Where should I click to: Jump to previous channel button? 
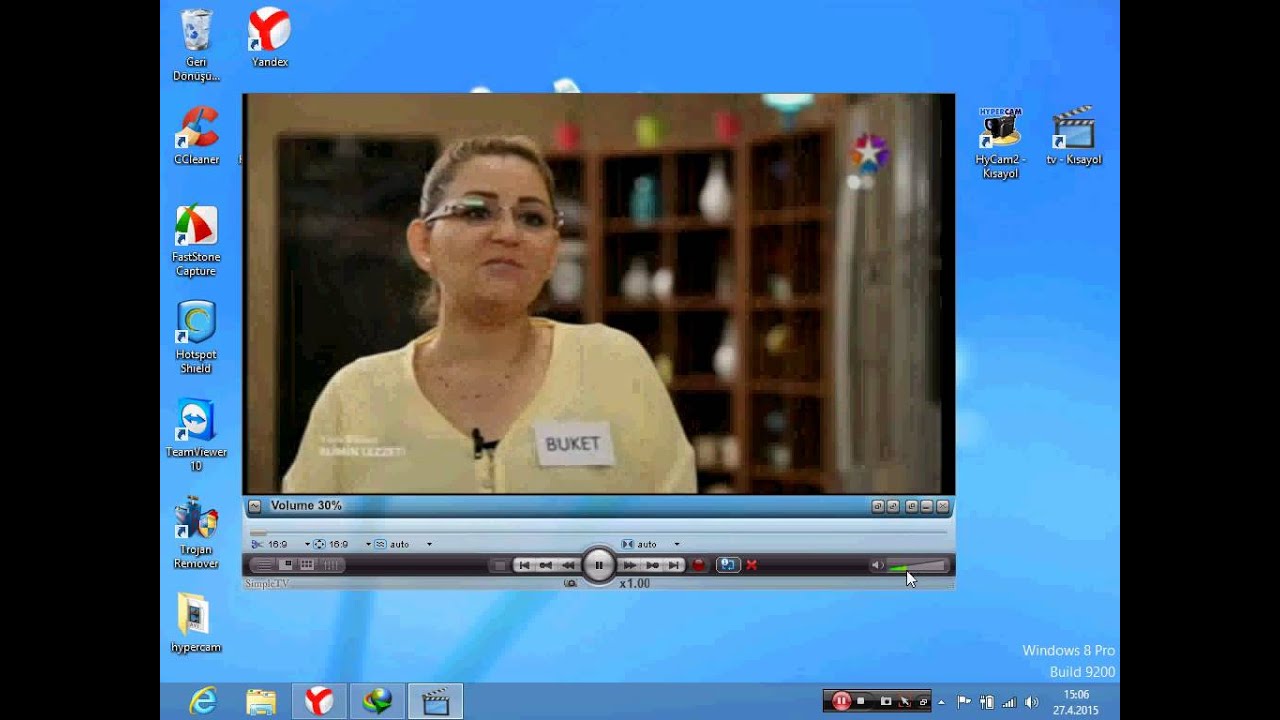click(524, 565)
